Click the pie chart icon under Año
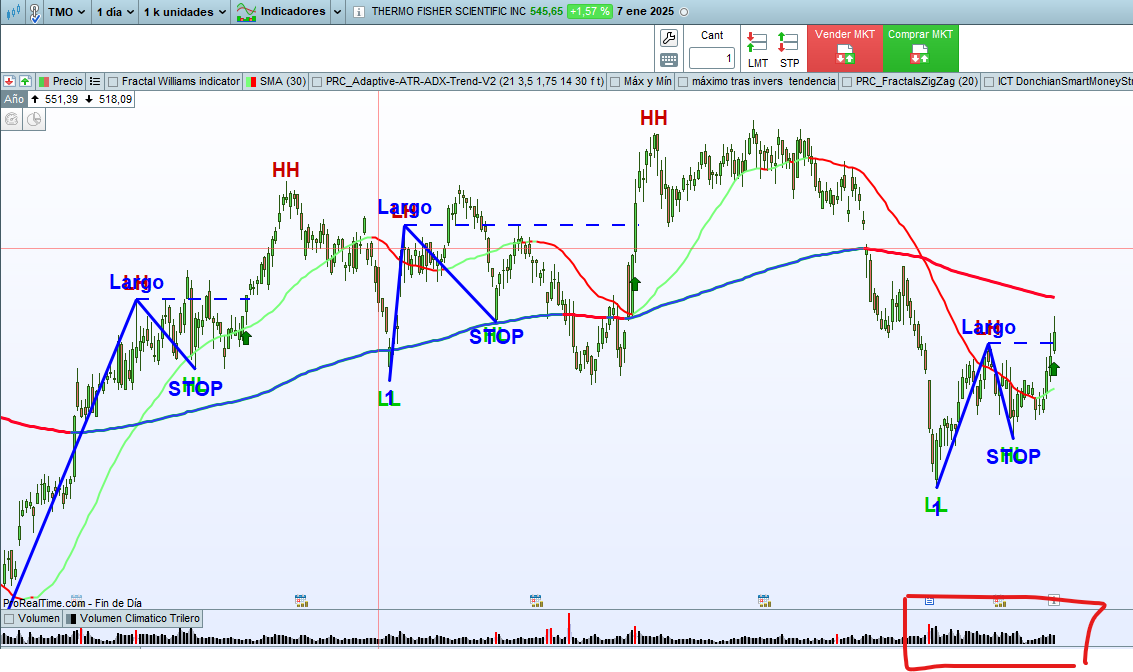 click(x=34, y=120)
